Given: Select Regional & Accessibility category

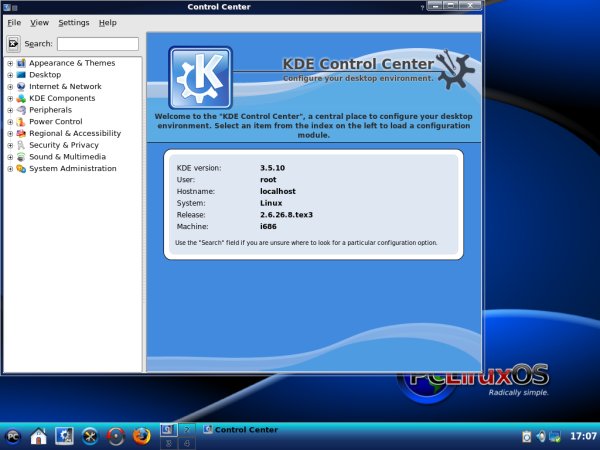Looking at the screenshot, I should pos(74,133).
